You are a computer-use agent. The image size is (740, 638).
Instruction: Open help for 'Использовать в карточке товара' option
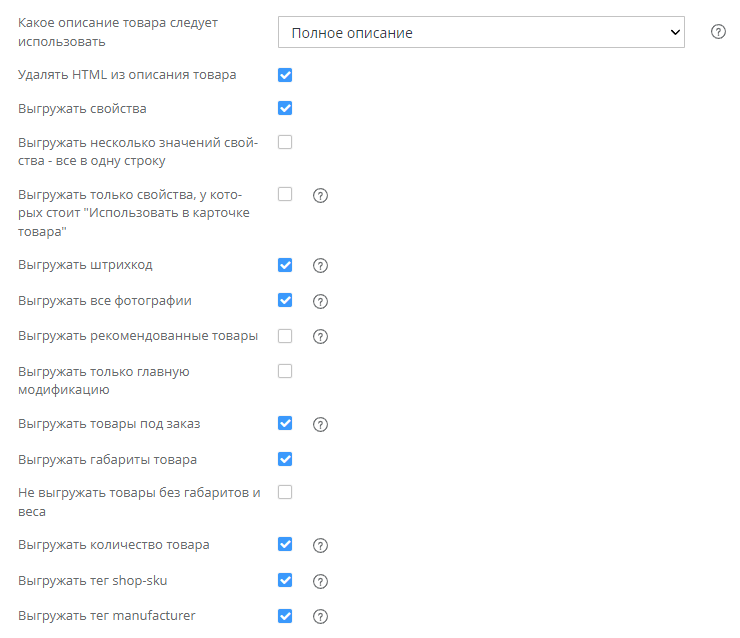point(321,195)
